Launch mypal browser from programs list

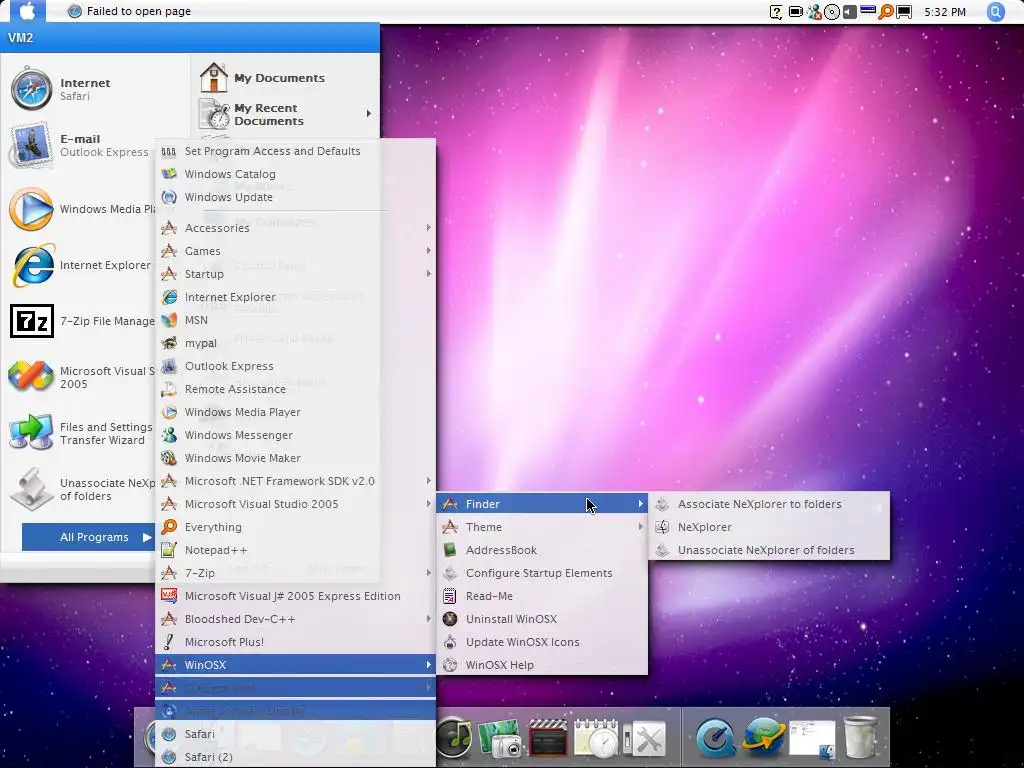[x=296, y=343]
